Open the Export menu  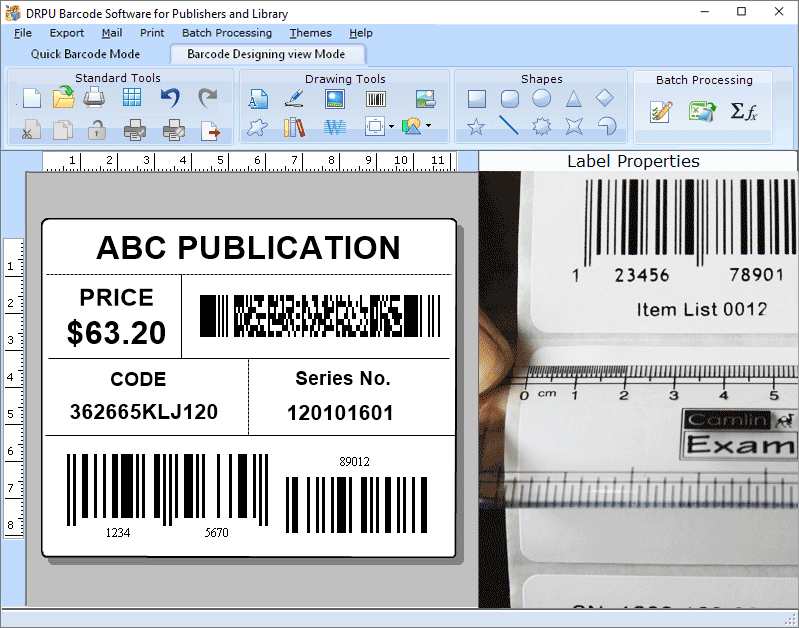click(x=66, y=33)
